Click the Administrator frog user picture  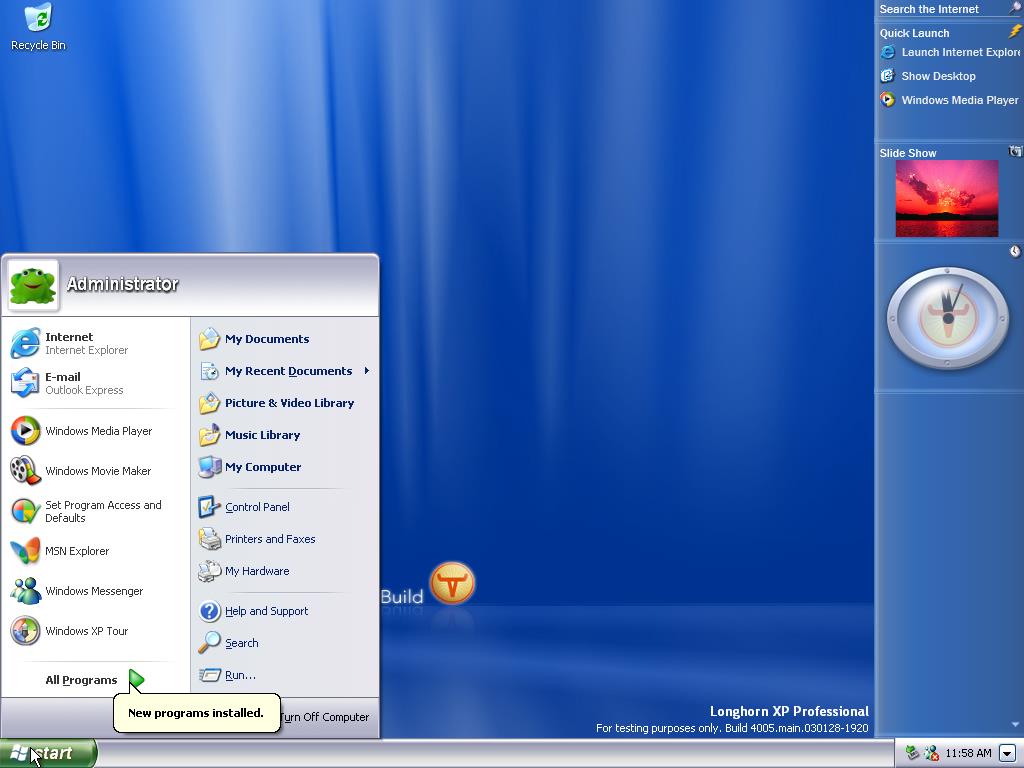coord(33,286)
